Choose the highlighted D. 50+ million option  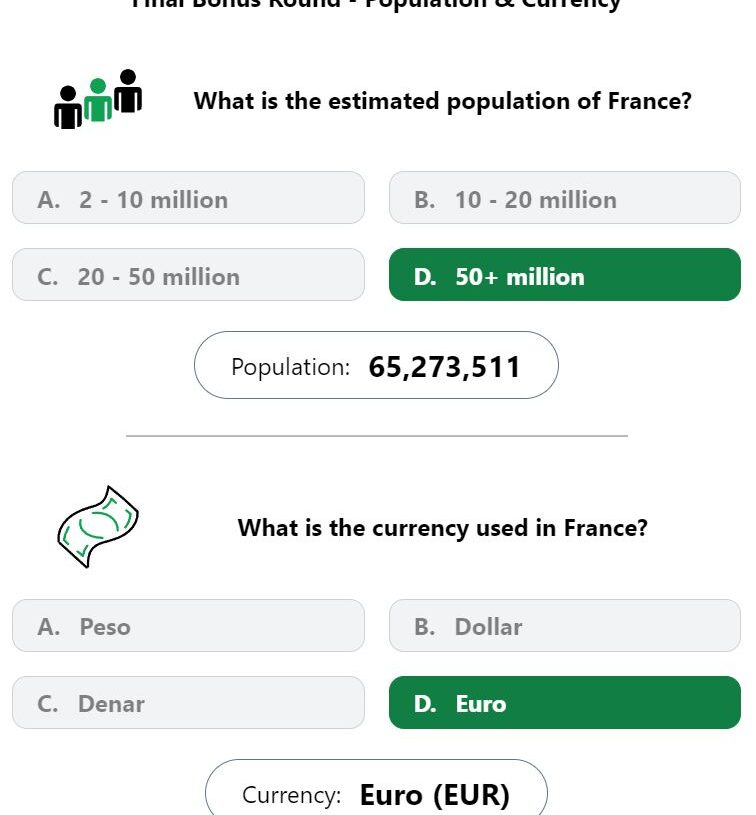[x=565, y=275]
